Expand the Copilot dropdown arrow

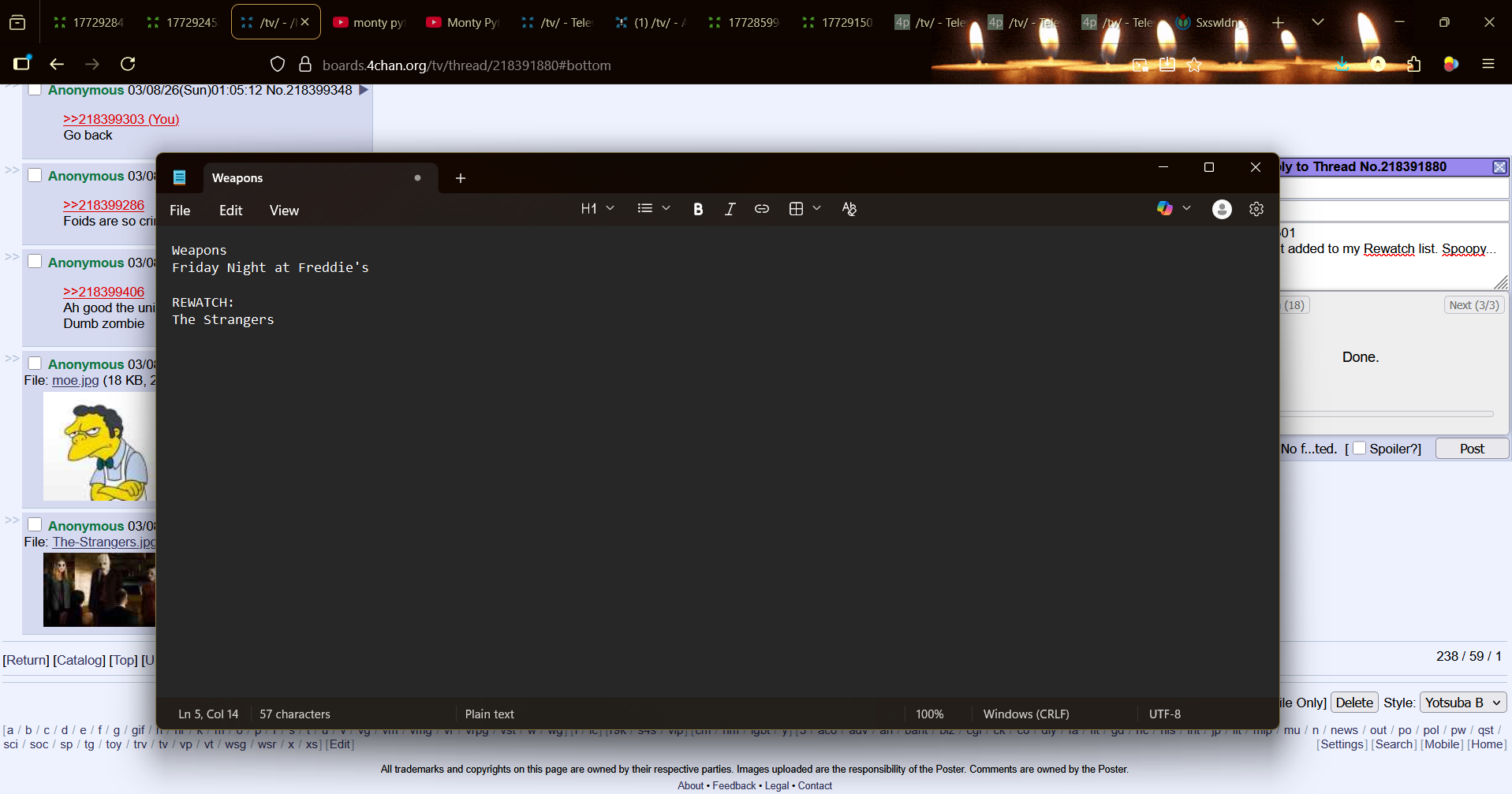[1187, 209]
